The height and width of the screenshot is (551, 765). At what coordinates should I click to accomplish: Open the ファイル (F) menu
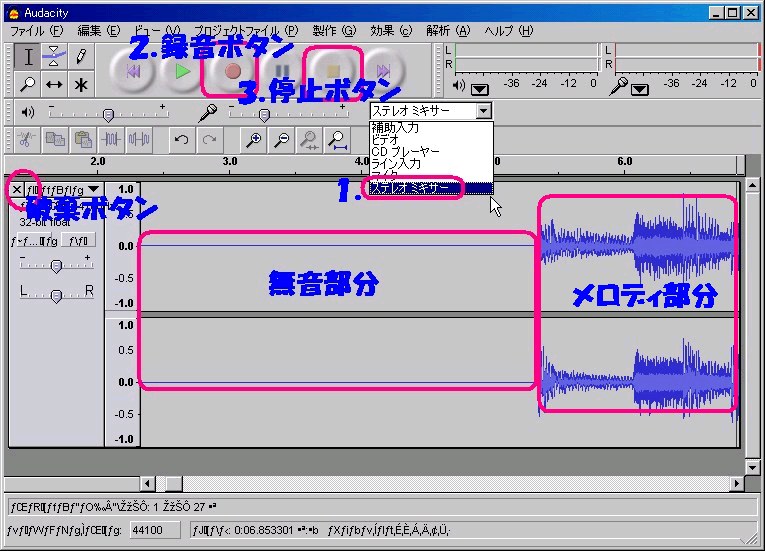click(37, 31)
